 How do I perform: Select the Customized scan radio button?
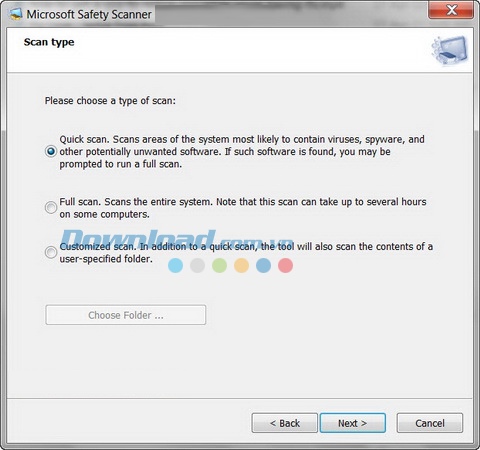(51, 252)
